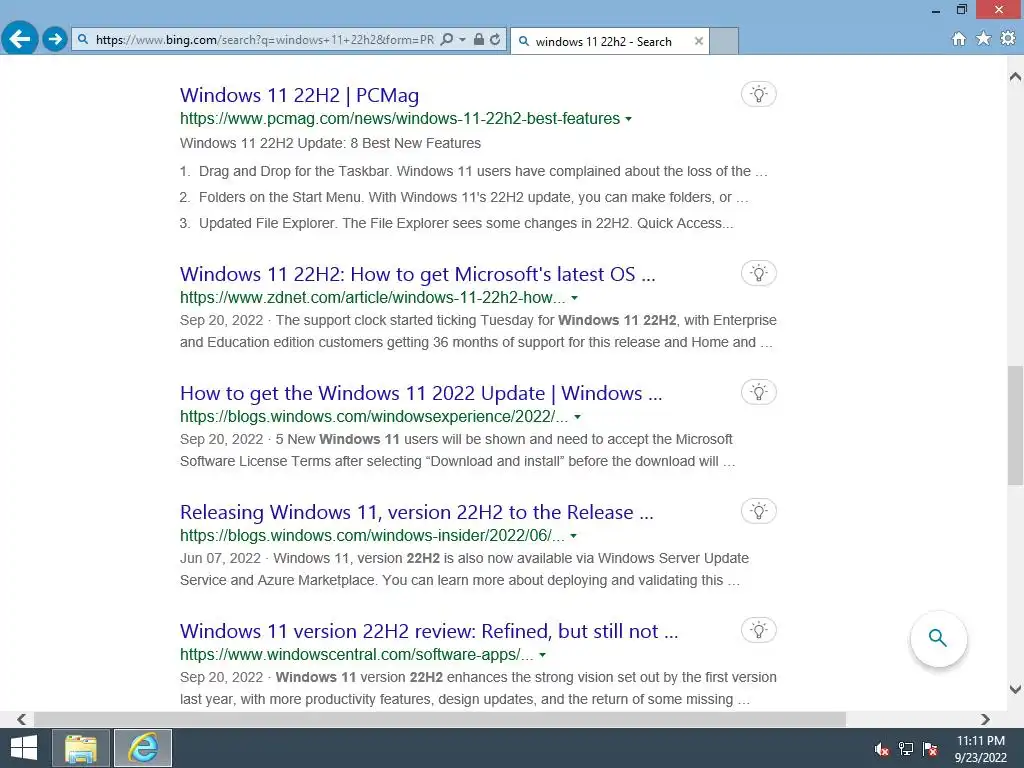Screen dimensions: 1024x768
Task: Expand dropdown arrow next to windowscentral.com URL
Action: [x=542, y=654]
